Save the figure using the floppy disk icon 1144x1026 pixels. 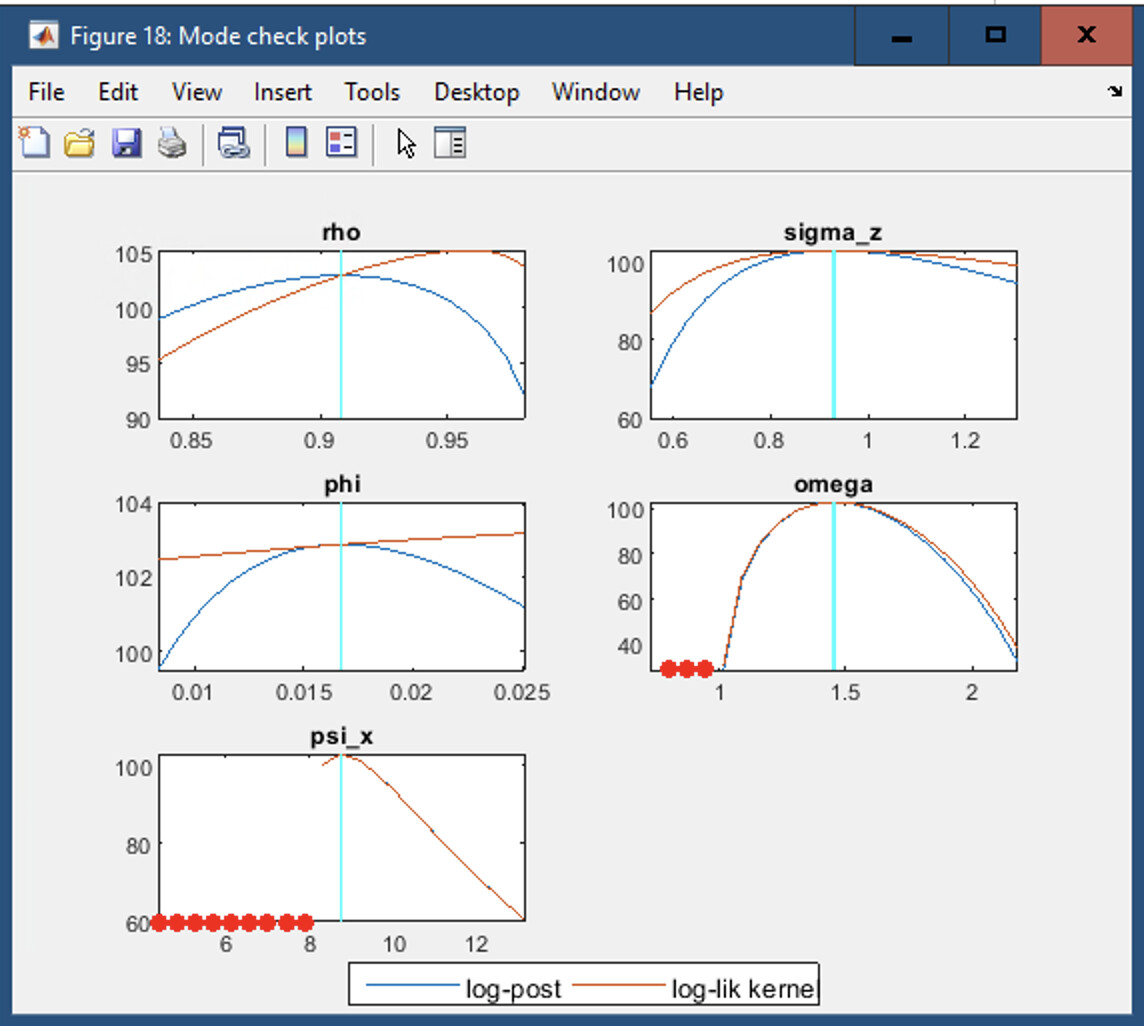click(x=126, y=142)
